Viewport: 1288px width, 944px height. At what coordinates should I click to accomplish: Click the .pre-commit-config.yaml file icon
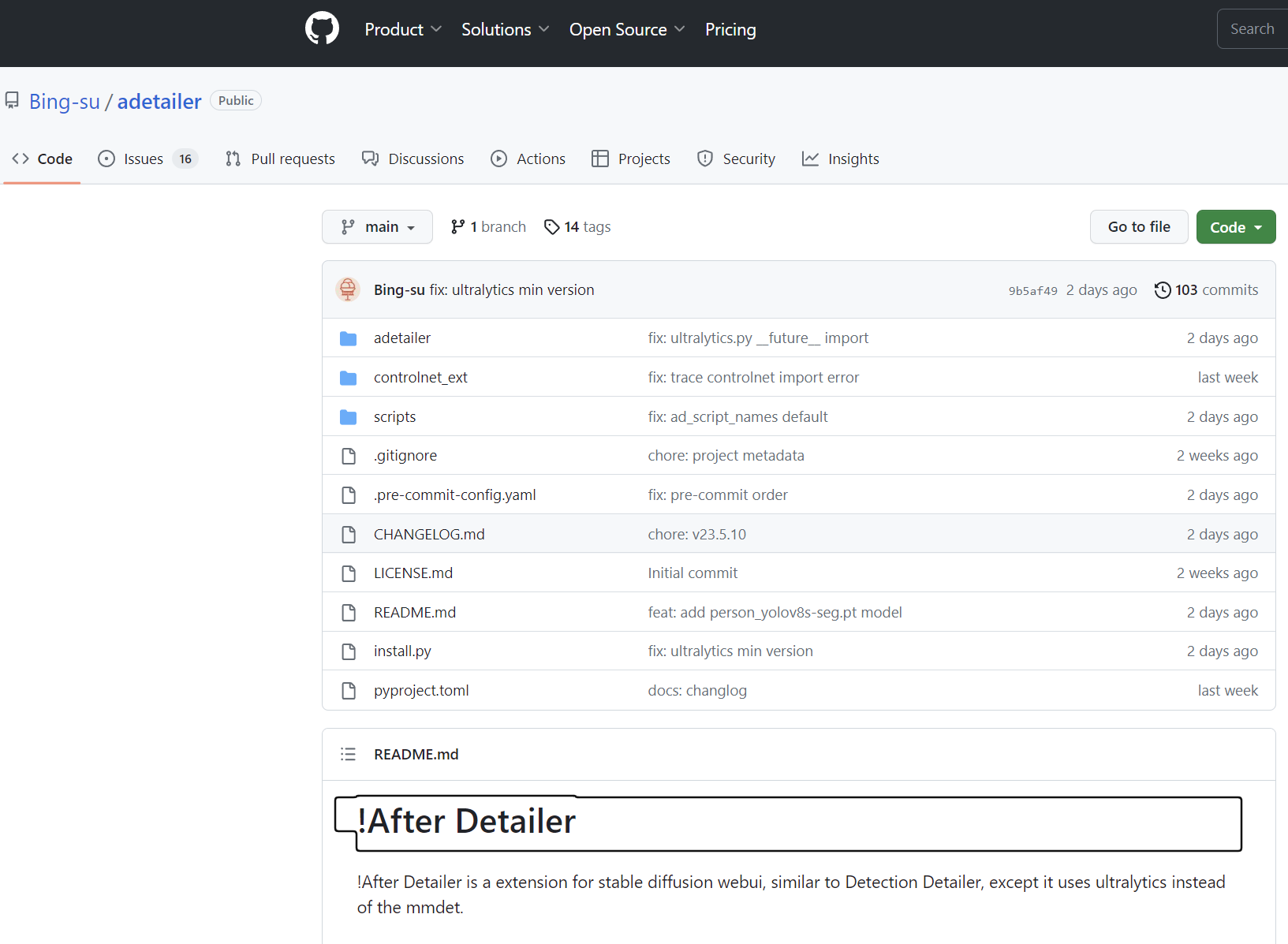pyautogui.click(x=348, y=495)
